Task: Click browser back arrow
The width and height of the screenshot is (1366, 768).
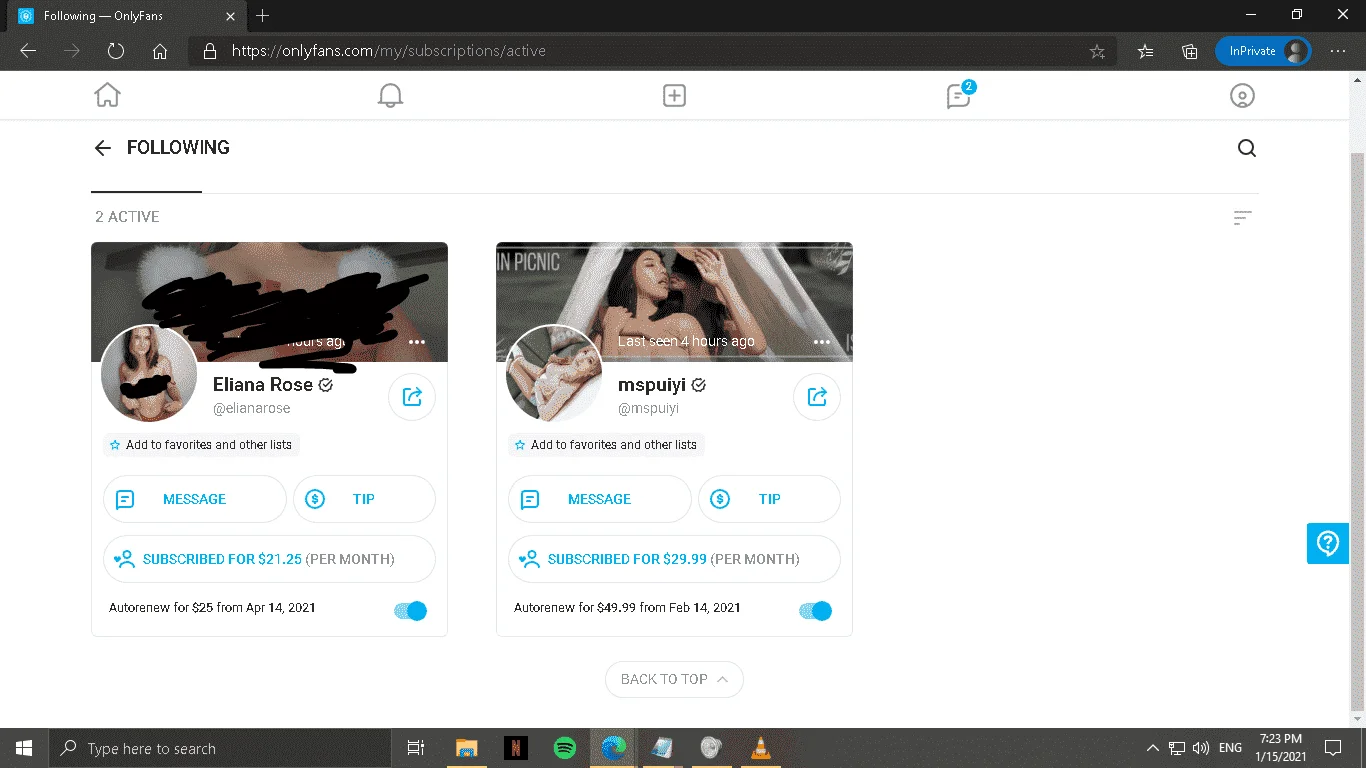Action: pyautogui.click(x=28, y=51)
